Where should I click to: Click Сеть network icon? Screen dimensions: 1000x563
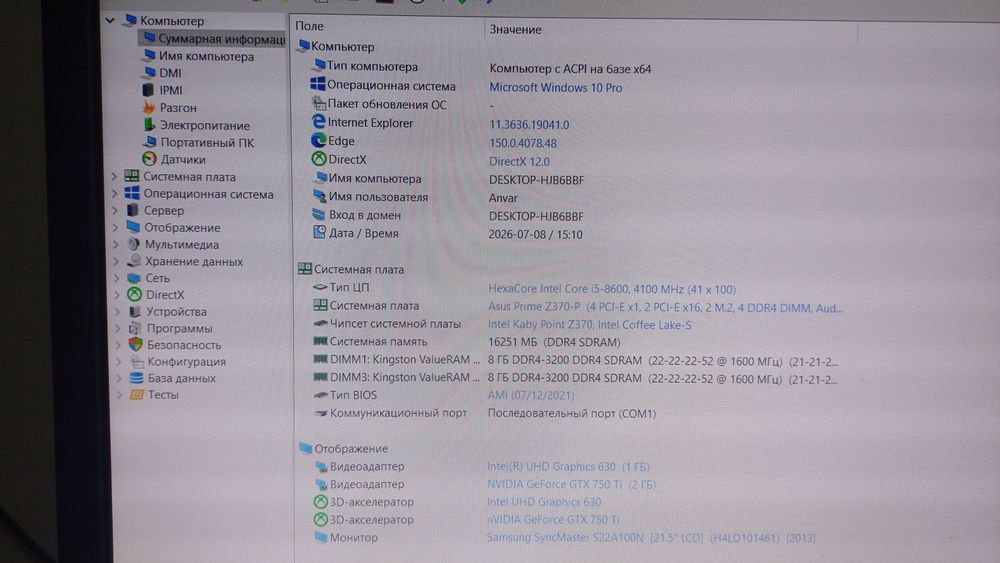point(134,277)
